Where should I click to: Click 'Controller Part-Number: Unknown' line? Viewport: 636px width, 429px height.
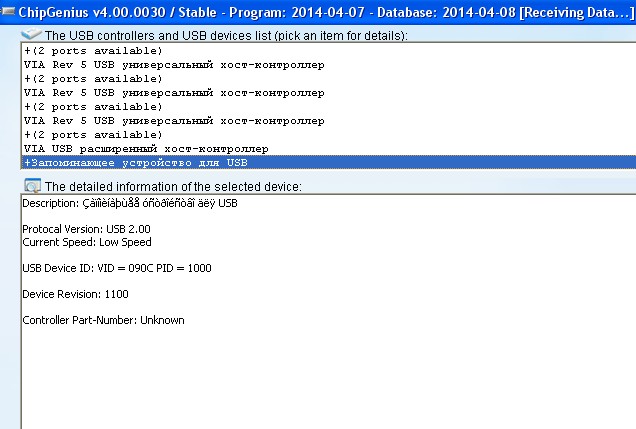[103, 320]
